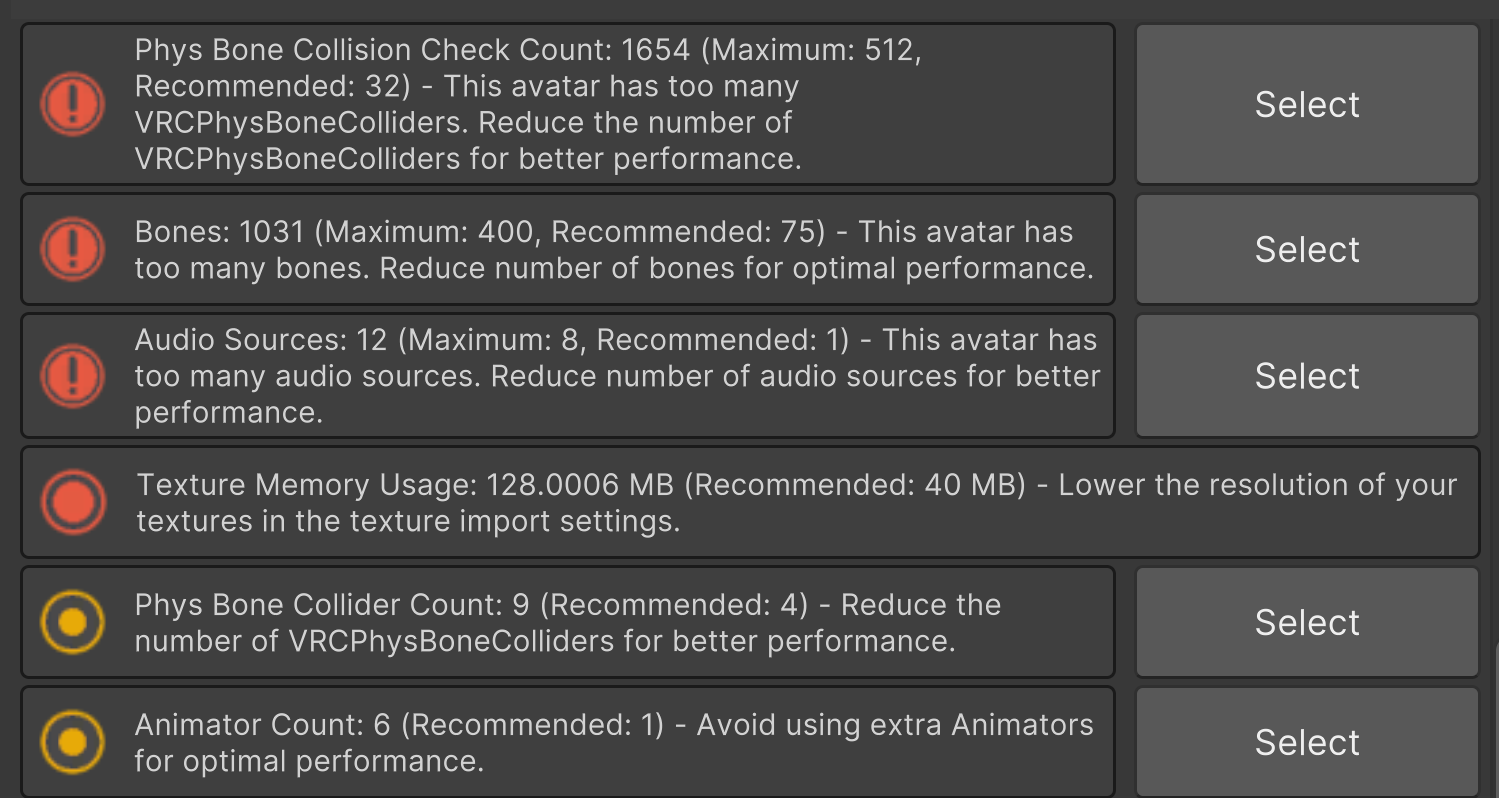Click the red error icon beside Phys Bone Collision Check Count
The width and height of the screenshot is (1499, 798).
72,104
